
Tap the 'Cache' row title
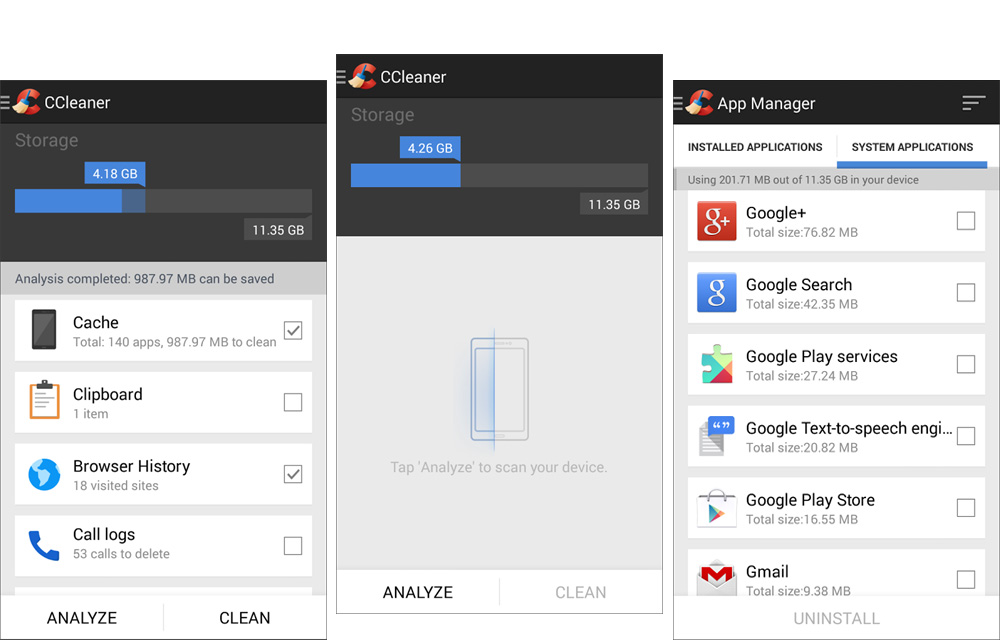point(96,323)
